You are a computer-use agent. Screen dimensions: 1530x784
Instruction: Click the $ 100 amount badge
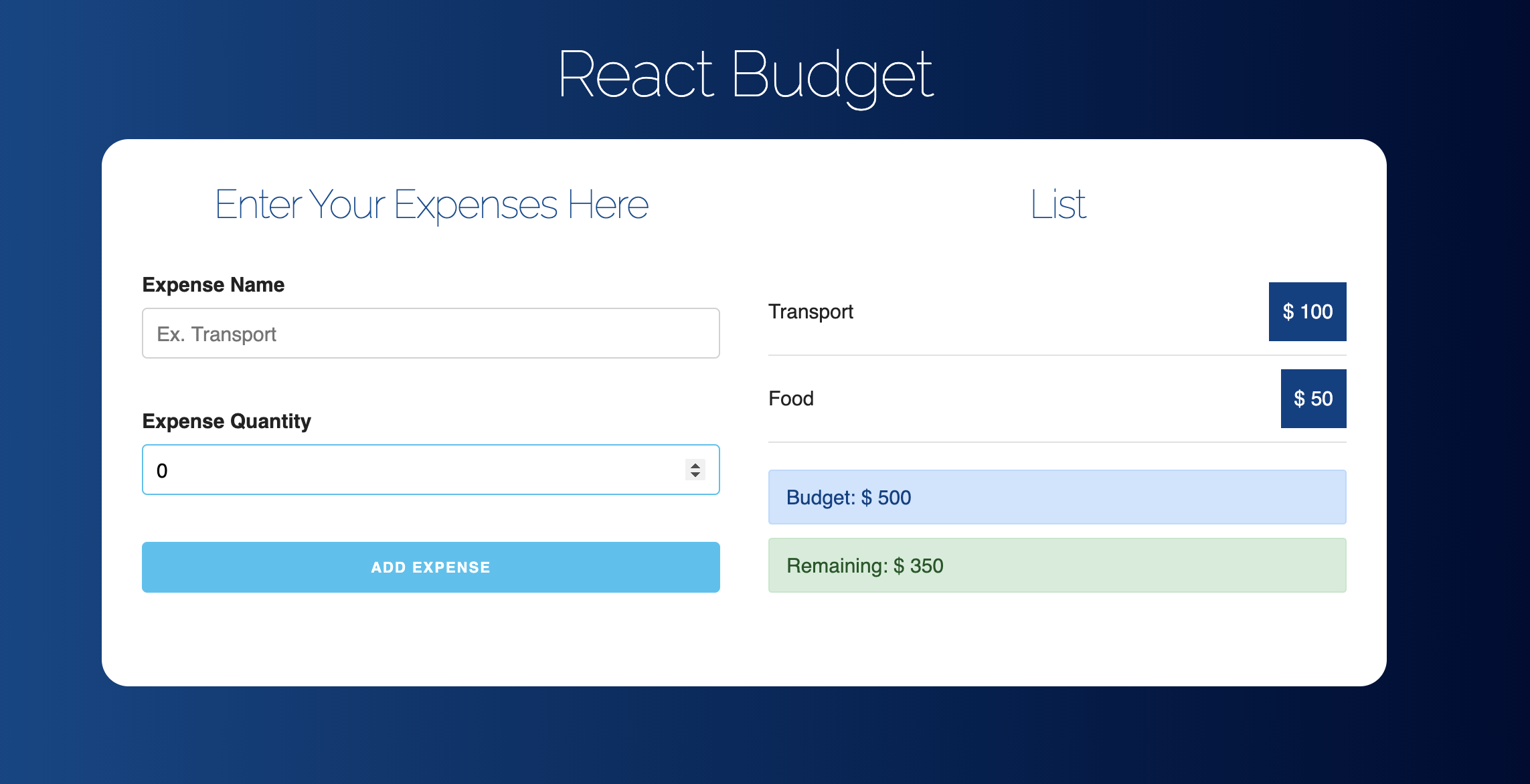(x=1307, y=312)
